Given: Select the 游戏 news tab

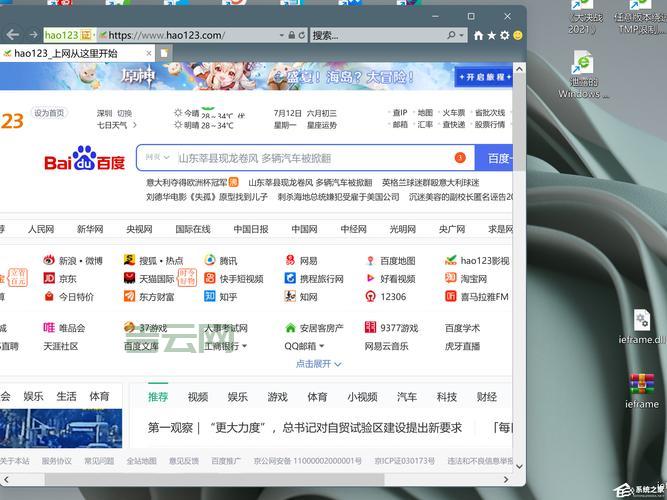Looking at the screenshot, I should 277,397.
